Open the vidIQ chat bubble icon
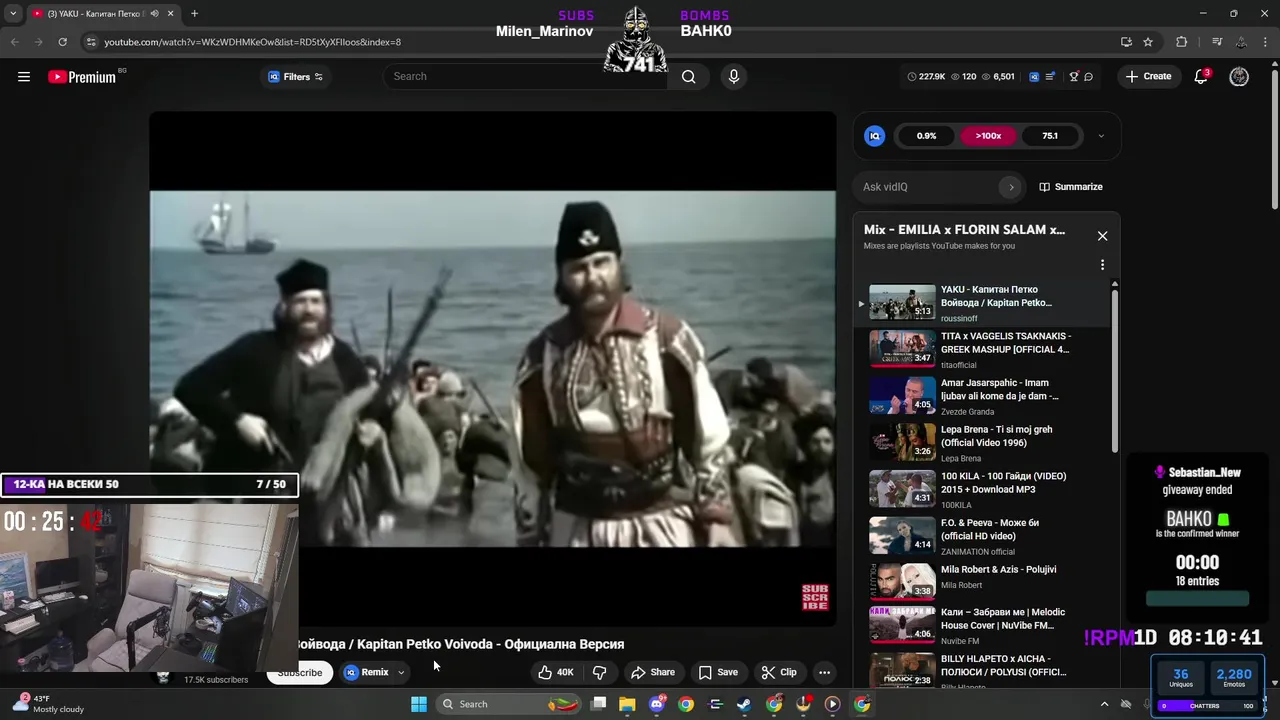 pyautogui.click(x=1089, y=77)
